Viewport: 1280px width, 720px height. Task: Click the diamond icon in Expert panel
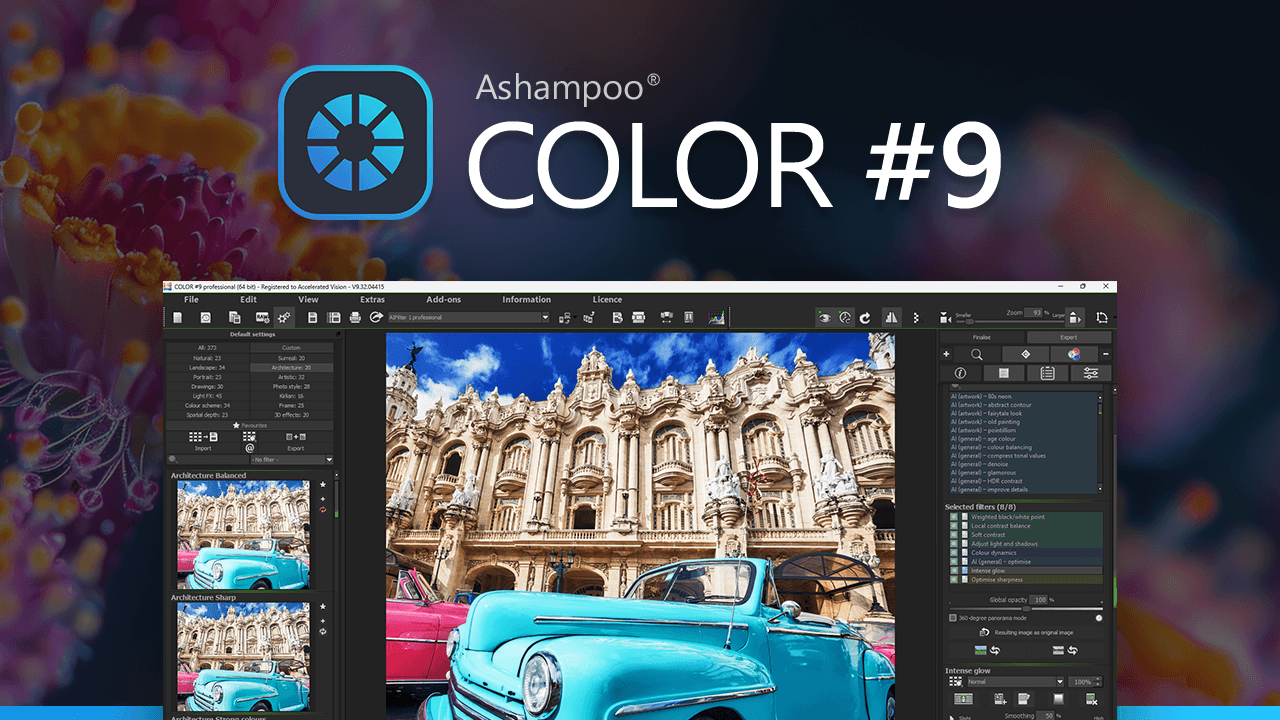[1025, 354]
